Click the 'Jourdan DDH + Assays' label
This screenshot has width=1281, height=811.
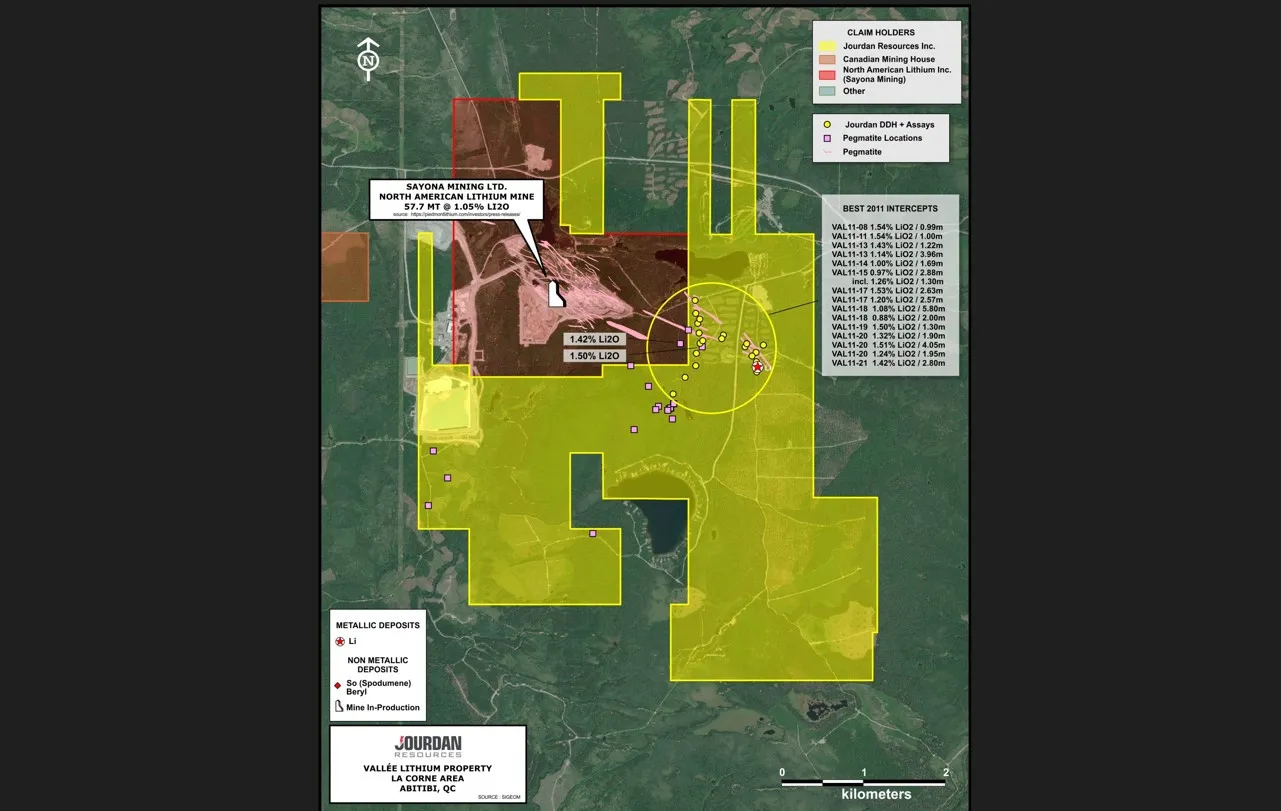[x=890, y=124]
